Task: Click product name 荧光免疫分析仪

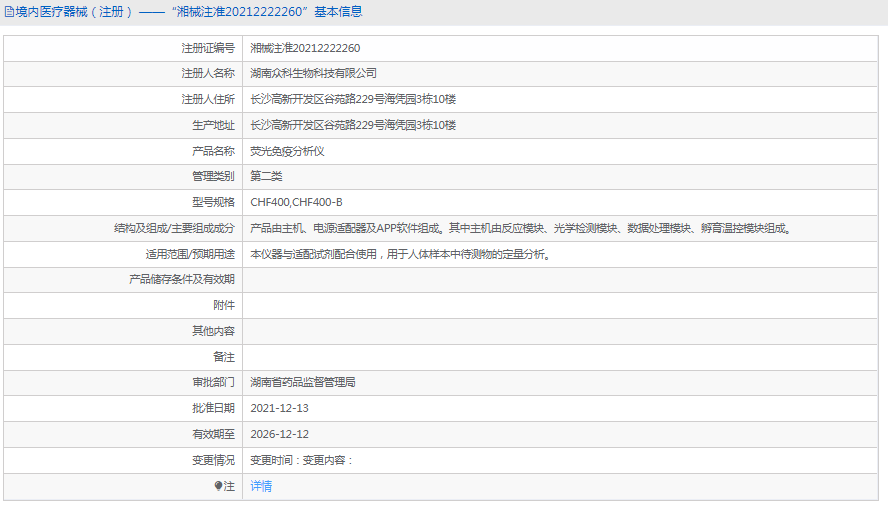Action: tap(288, 151)
